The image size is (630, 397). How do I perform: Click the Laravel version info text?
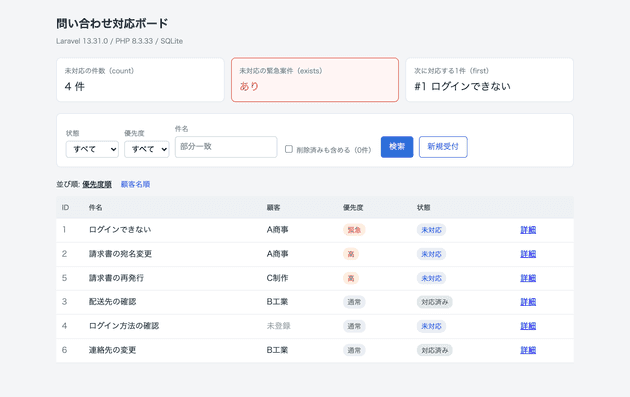[x=119, y=41]
